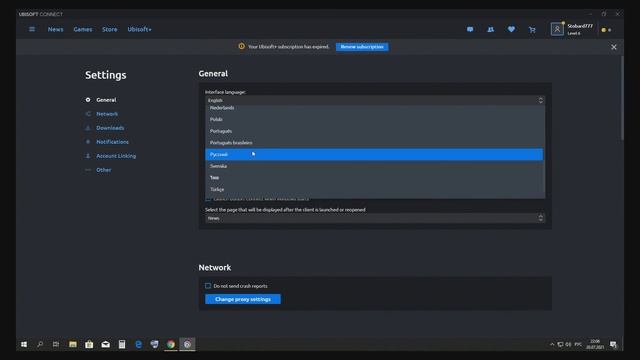Select Notifications in settings sidebar
The image size is (640, 360).
pyautogui.click(x=112, y=142)
